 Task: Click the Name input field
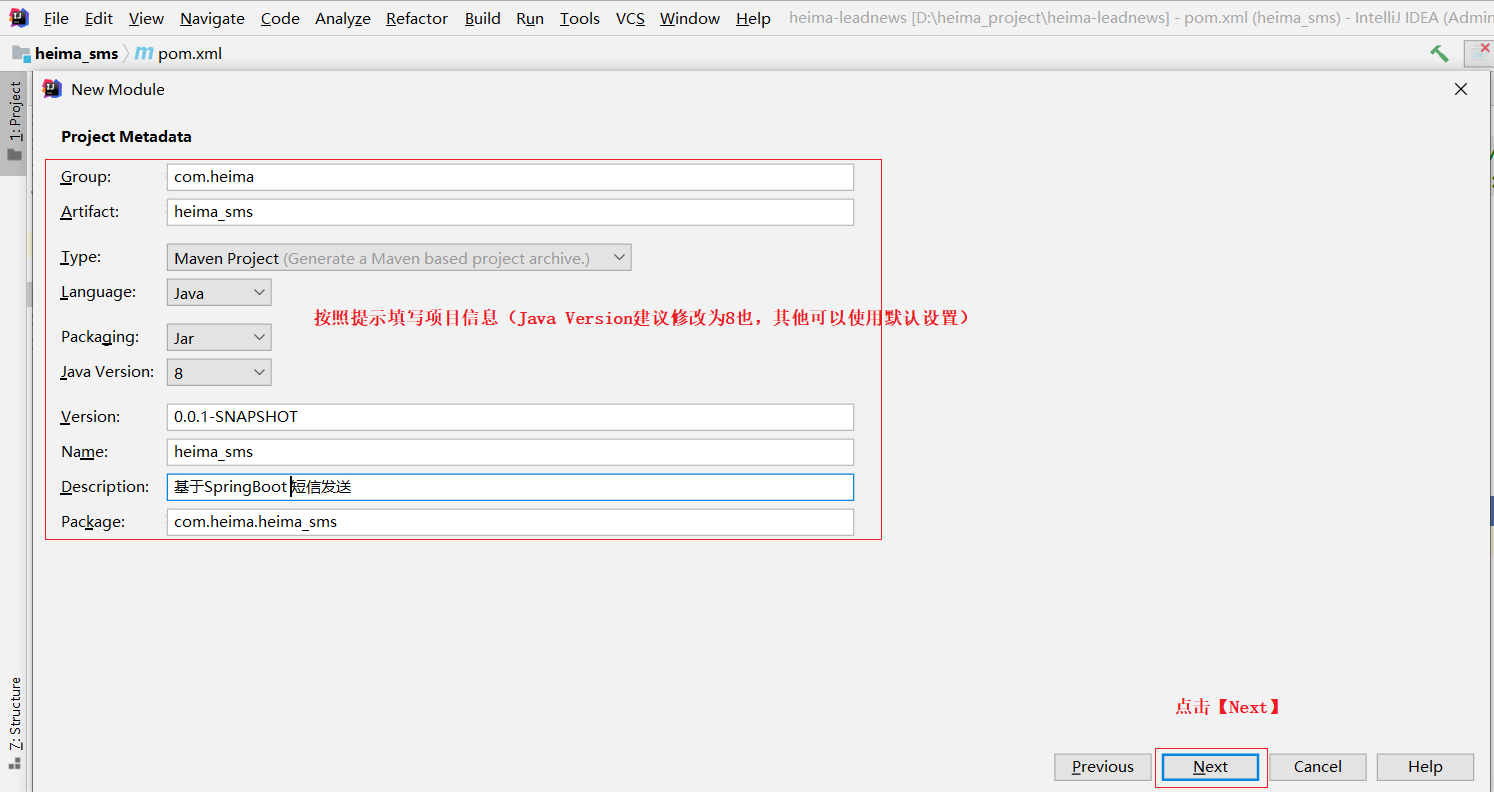(x=510, y=452)
